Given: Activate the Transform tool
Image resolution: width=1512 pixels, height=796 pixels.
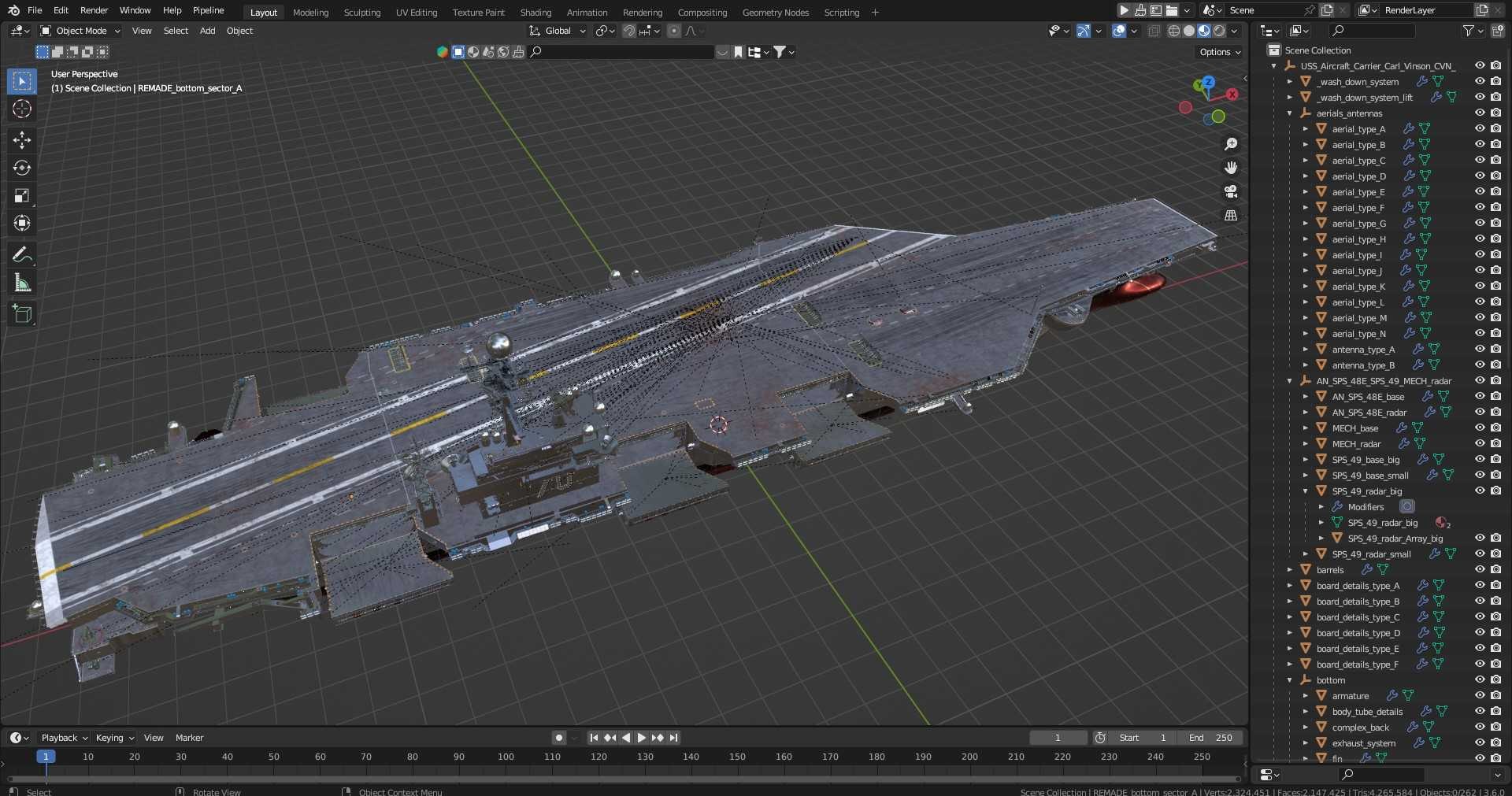Looking at the screenshot, I should coord(22,223).
